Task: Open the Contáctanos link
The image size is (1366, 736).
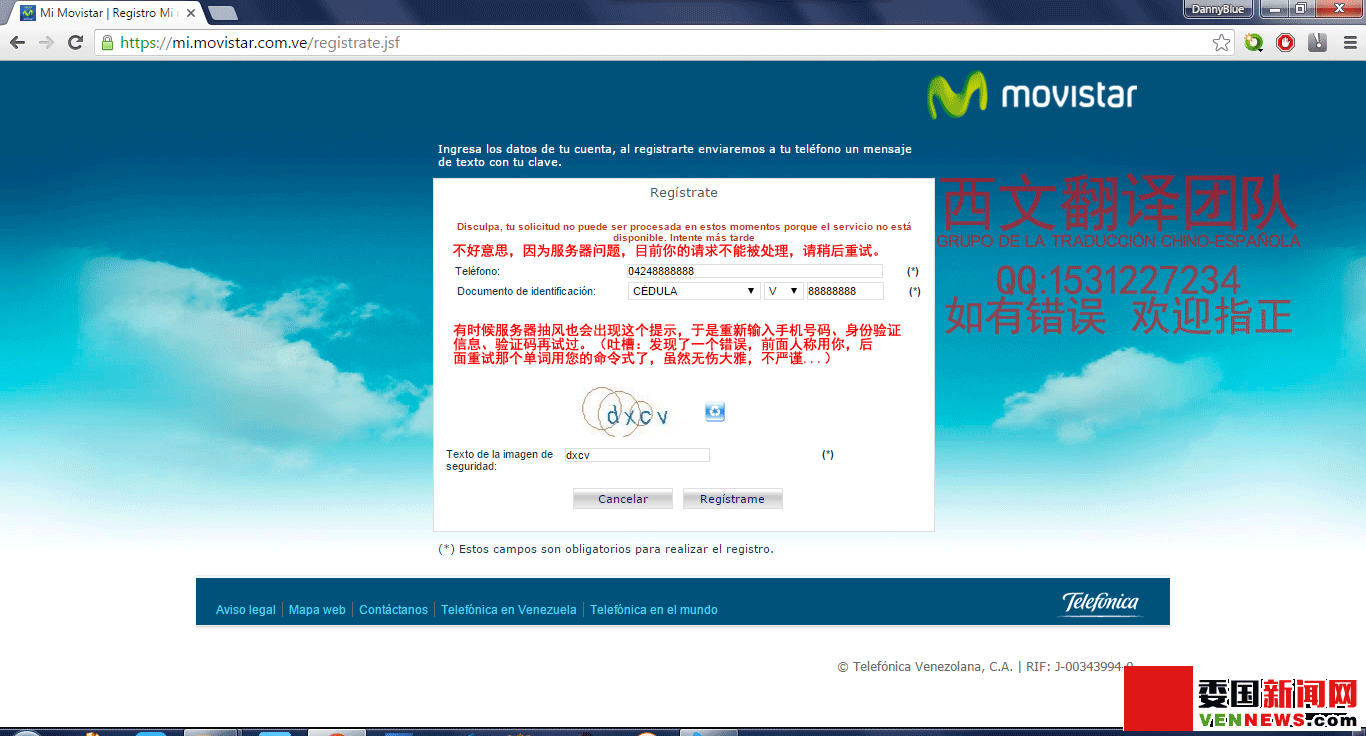Action: pyautogui.click(x=393, y=610)
